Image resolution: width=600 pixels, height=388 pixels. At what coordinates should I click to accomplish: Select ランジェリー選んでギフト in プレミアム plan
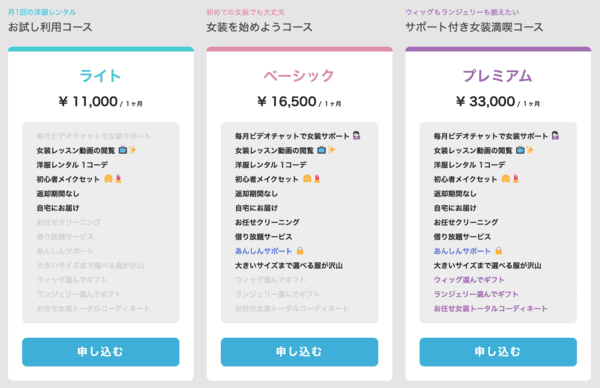[x=476, y=294]
